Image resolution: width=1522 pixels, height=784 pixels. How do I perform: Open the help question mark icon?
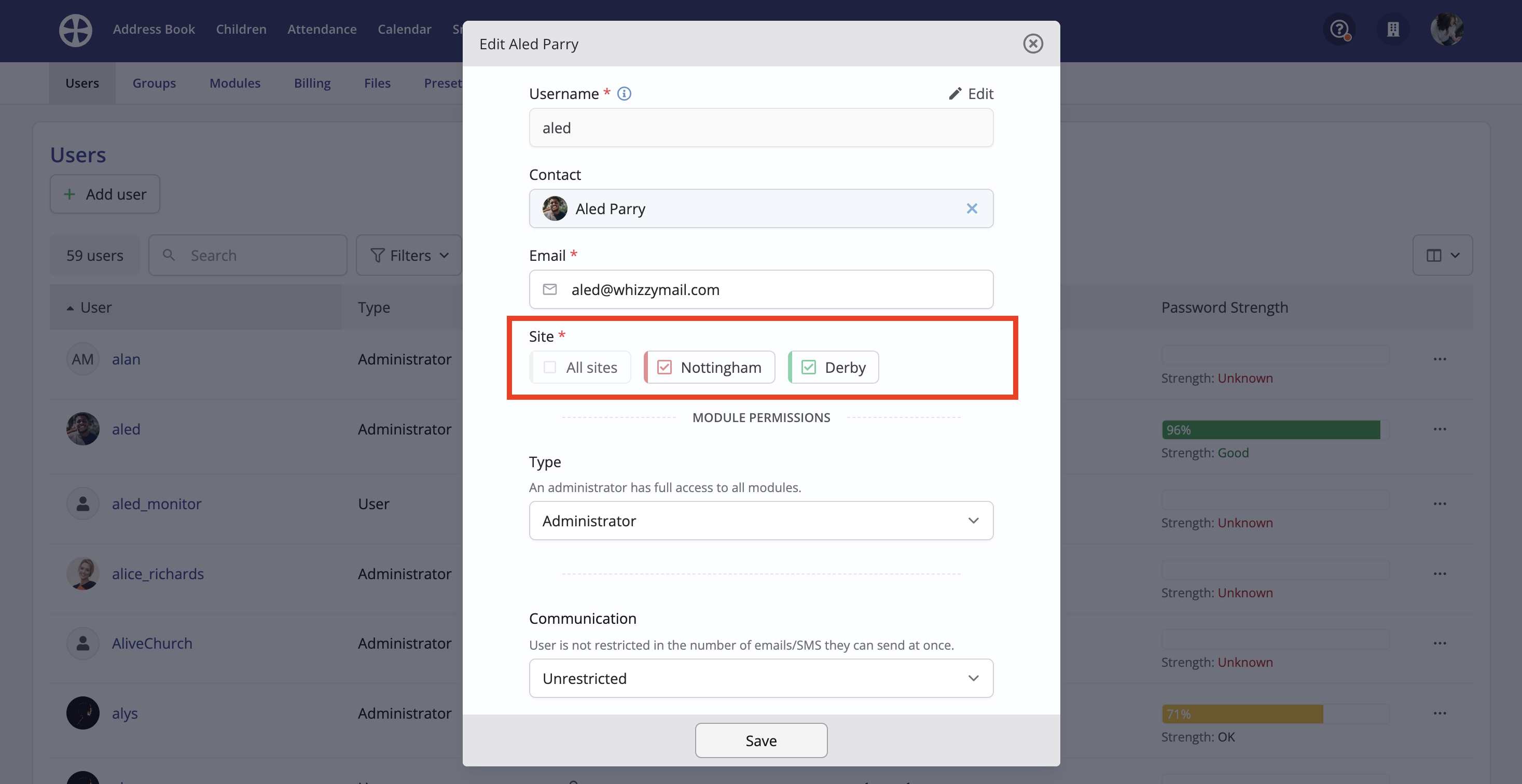click(1339, 29)
